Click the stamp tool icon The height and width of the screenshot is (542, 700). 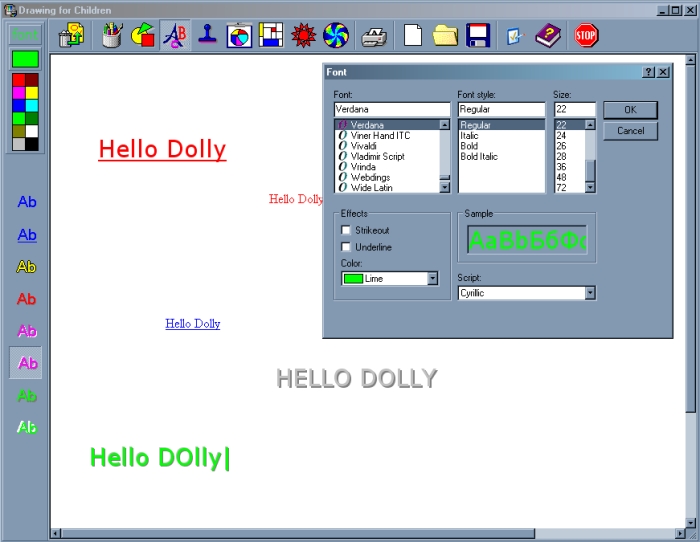(207, 36)
